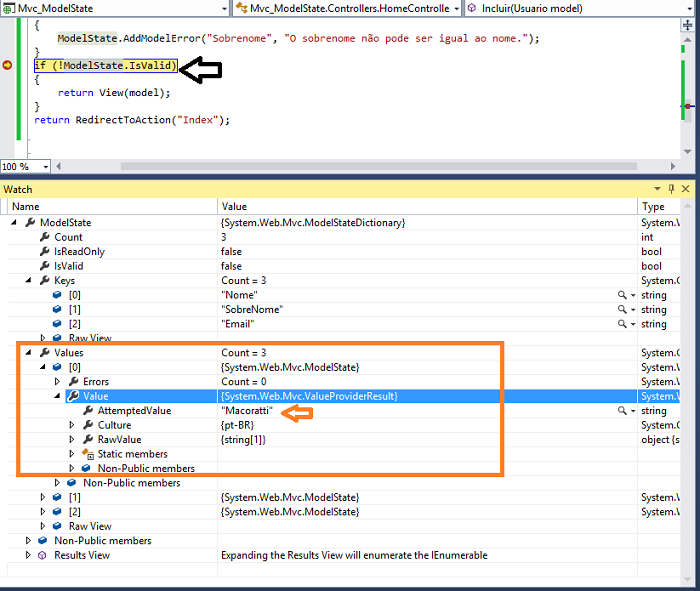The image size is (700, 591).
Task: Click the Results View icon
Action: [42, 555]
